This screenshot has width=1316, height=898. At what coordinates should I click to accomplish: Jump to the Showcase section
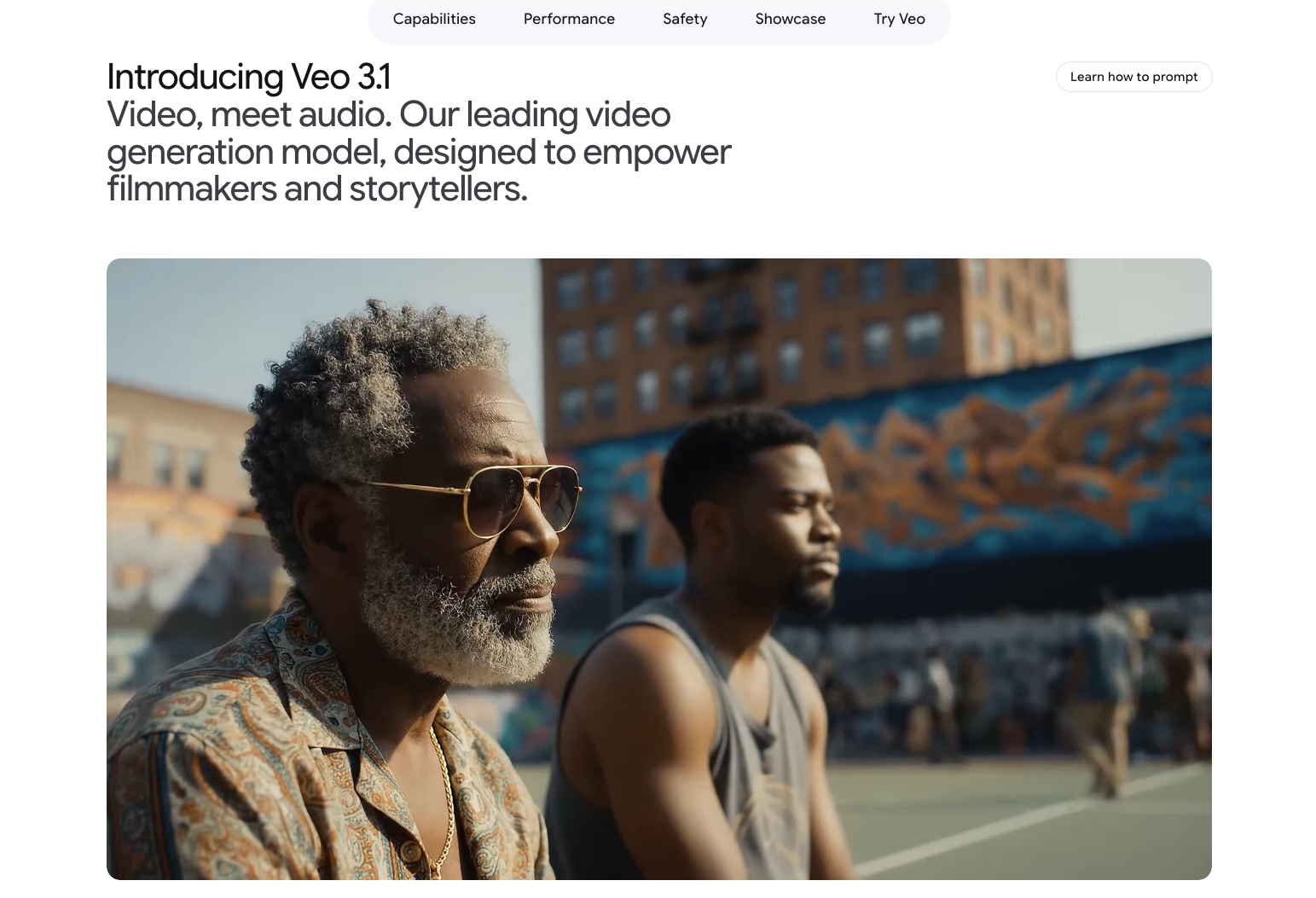(790, 19)
